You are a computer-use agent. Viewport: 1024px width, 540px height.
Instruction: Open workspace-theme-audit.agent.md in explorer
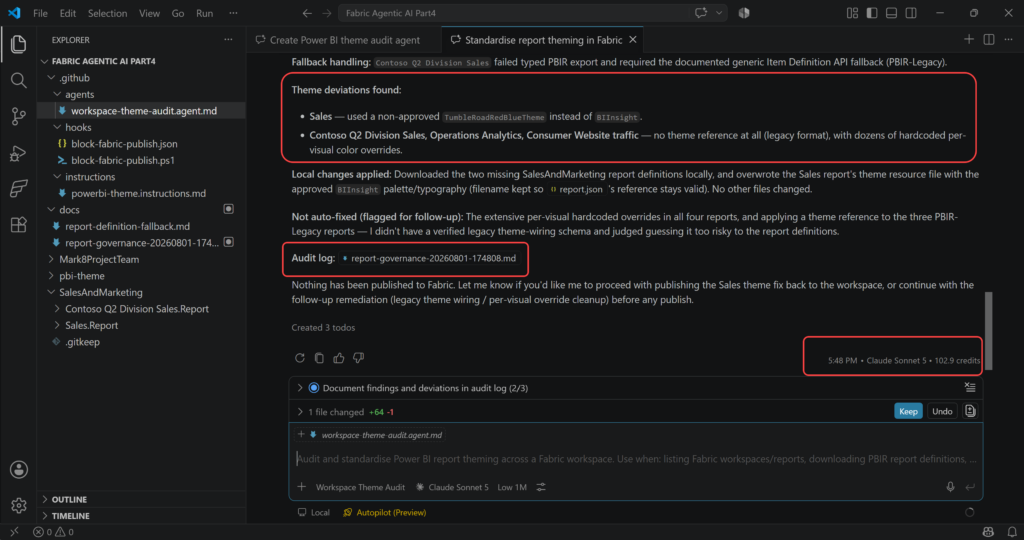pyautogui.click(x=142, y=111)
